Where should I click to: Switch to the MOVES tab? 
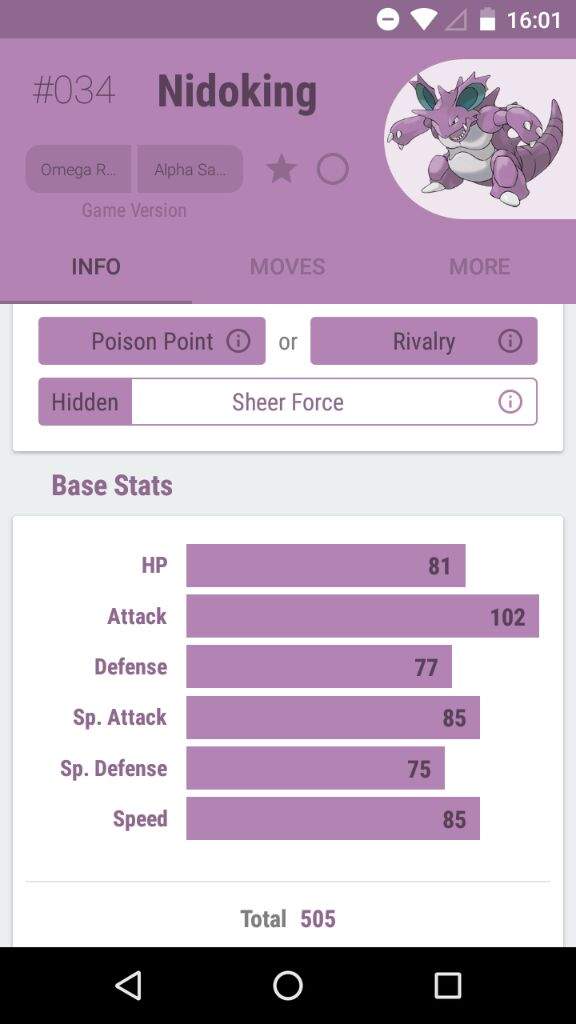pyautogui.click(x=287, y=266)
